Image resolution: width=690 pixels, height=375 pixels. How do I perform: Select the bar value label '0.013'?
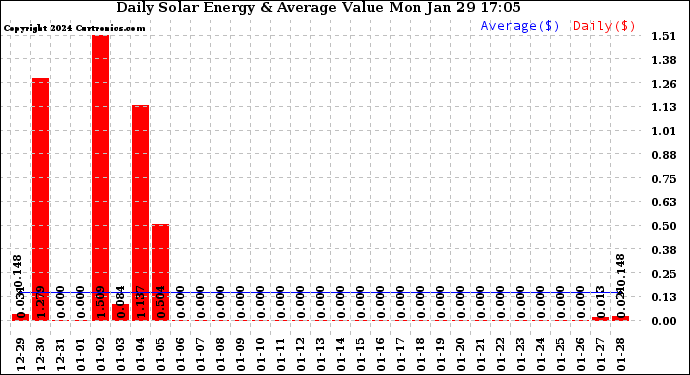(x=600, y=302)
